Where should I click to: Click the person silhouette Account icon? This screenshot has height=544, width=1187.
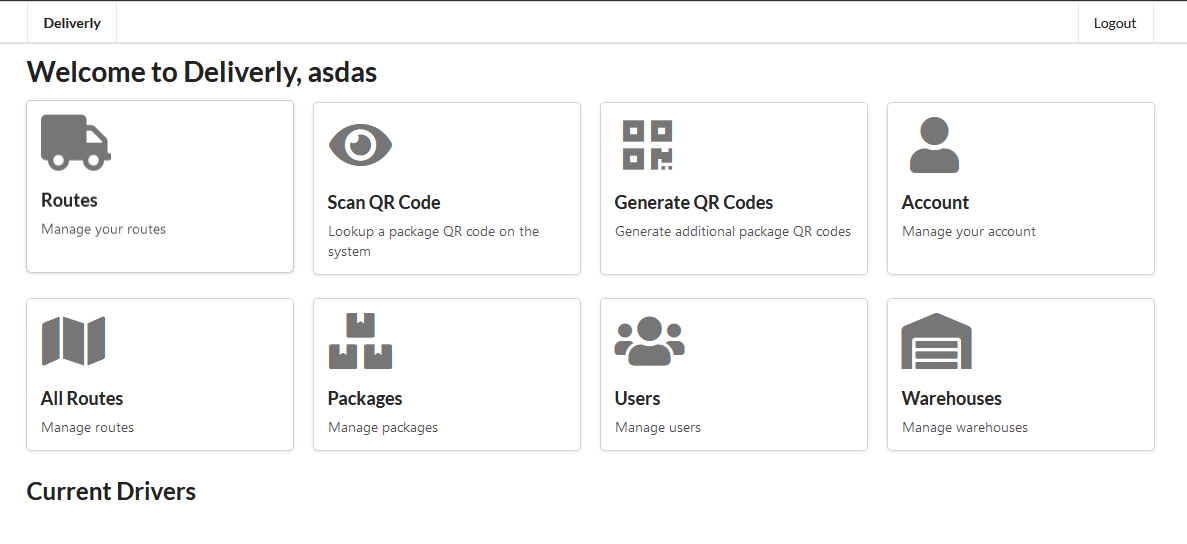tap(934, 145)
